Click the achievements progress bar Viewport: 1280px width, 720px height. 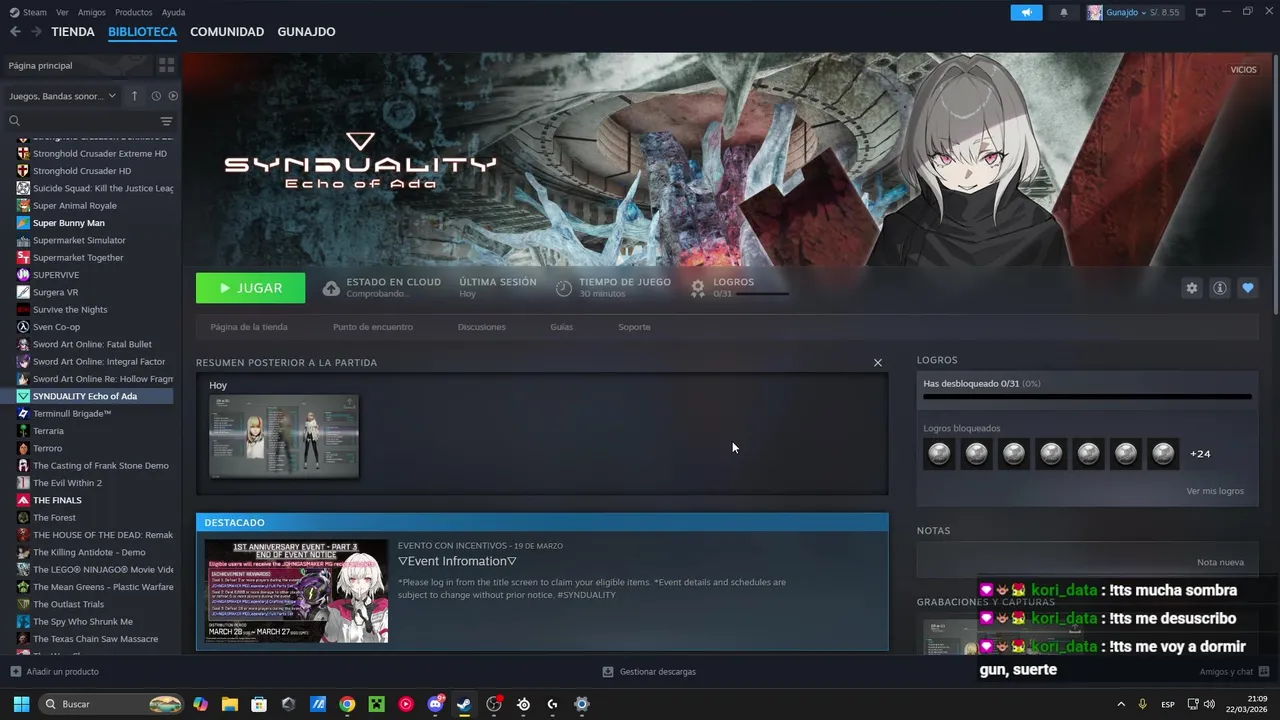(1087, 397)
